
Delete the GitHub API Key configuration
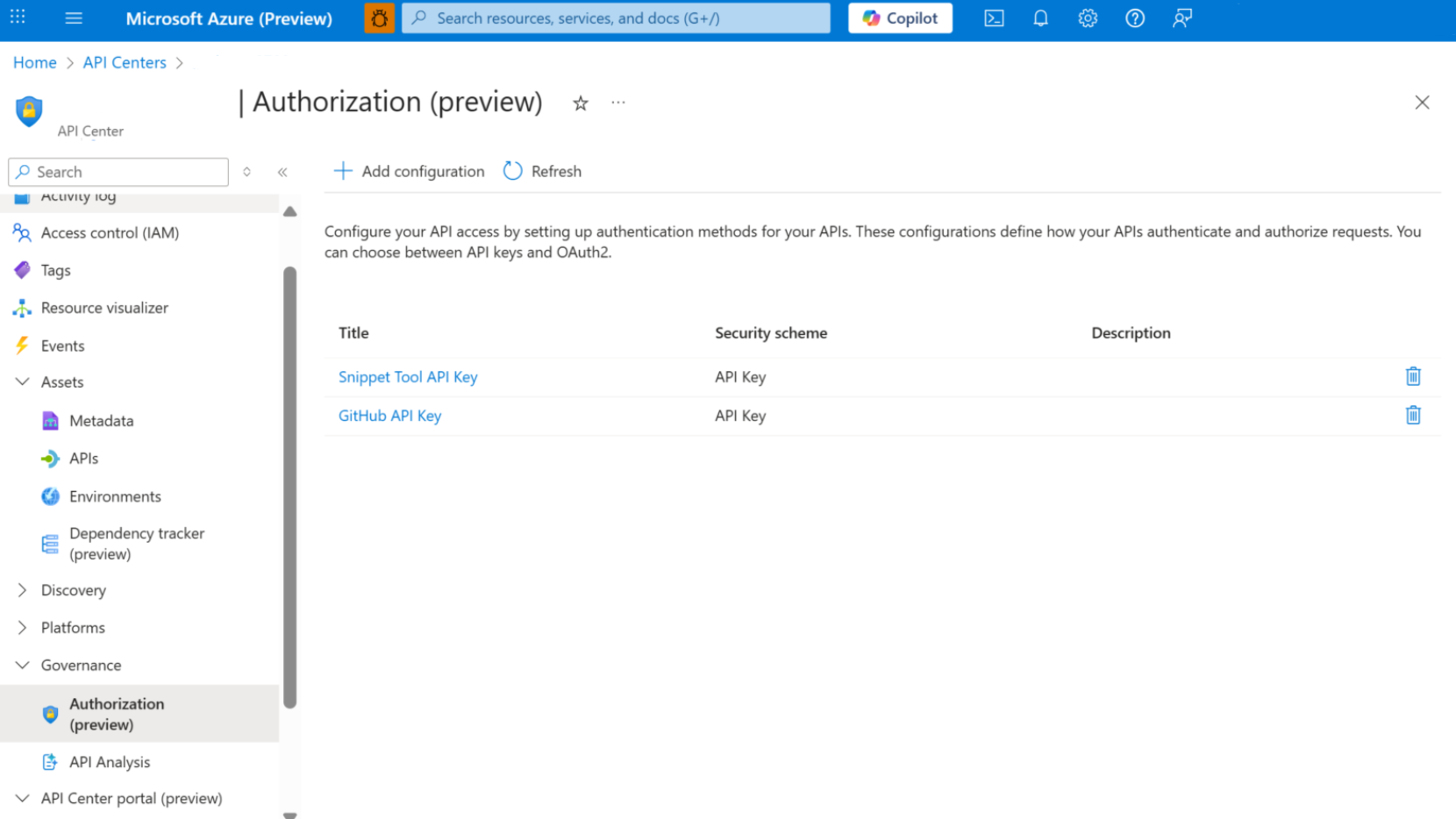tap(1413, 415)
